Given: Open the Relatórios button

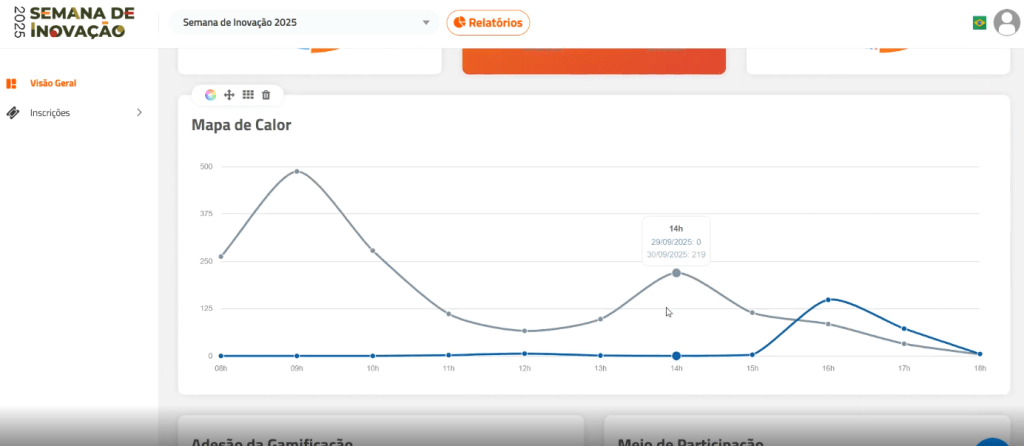Looking at the screenshot, I should [x=488, y=22].
